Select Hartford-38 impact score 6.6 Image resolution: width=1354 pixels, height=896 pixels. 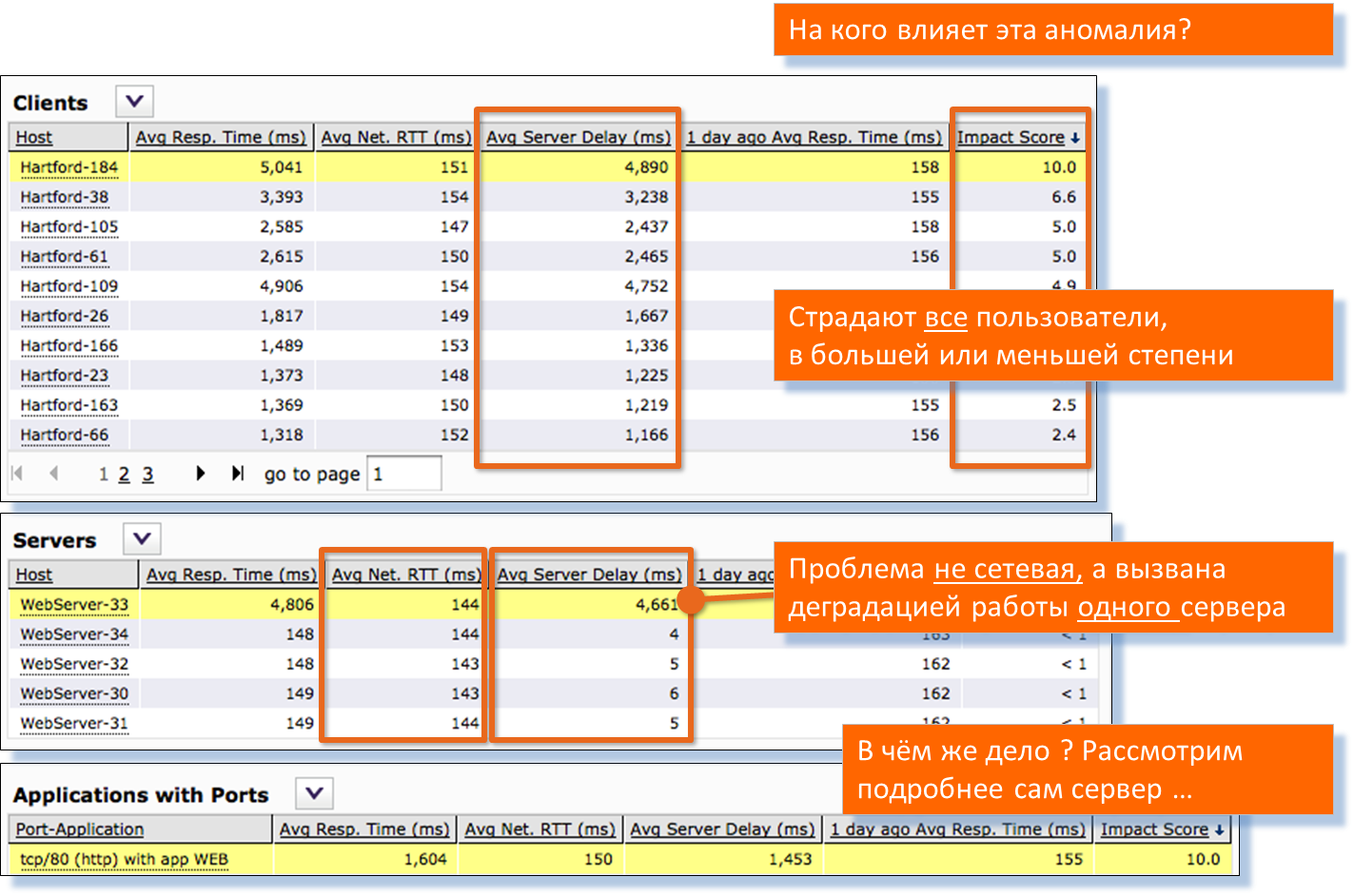coord(1064,197)
